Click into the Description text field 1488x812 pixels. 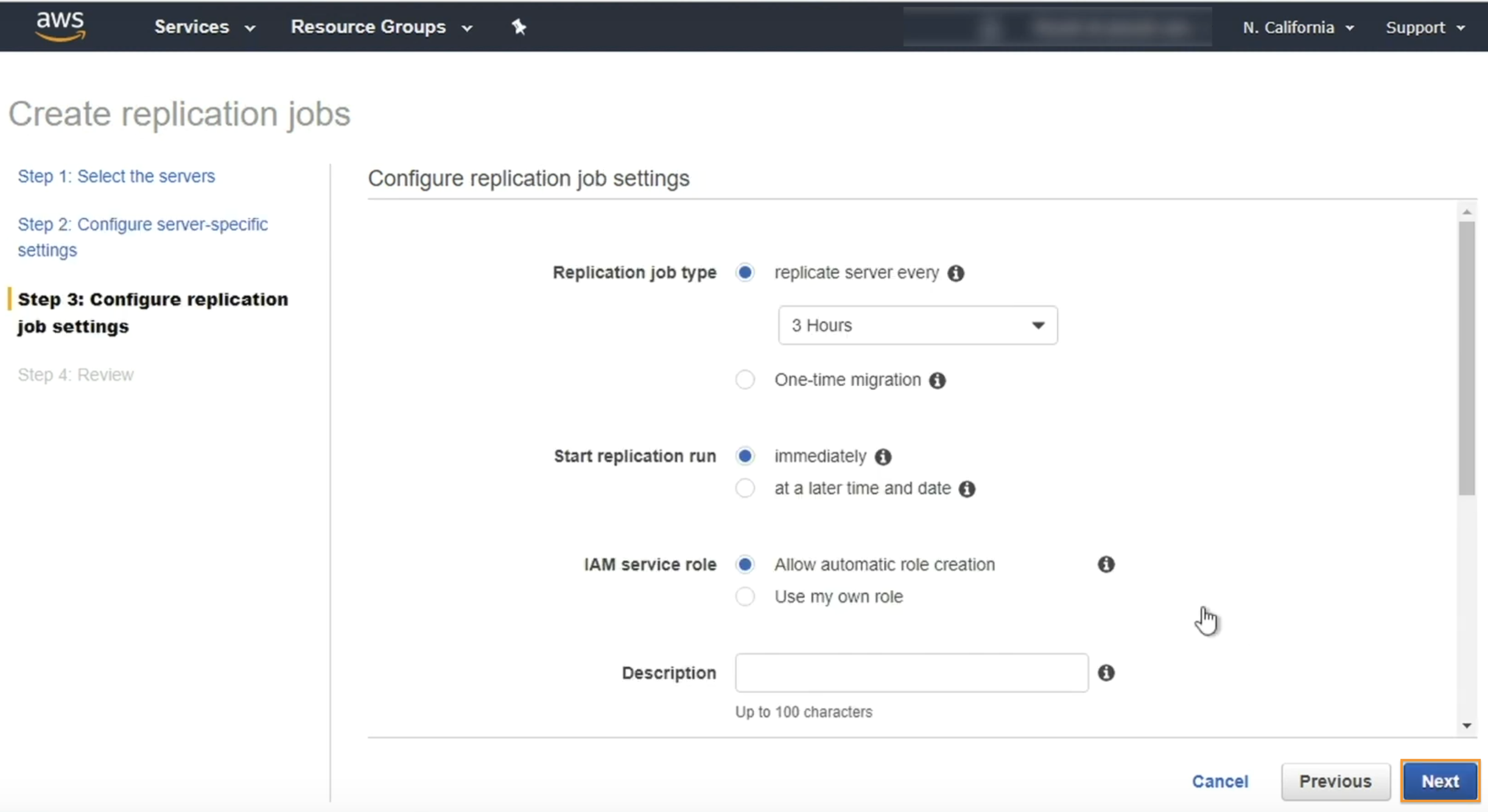pyautogui.click(x=911, y=673)
